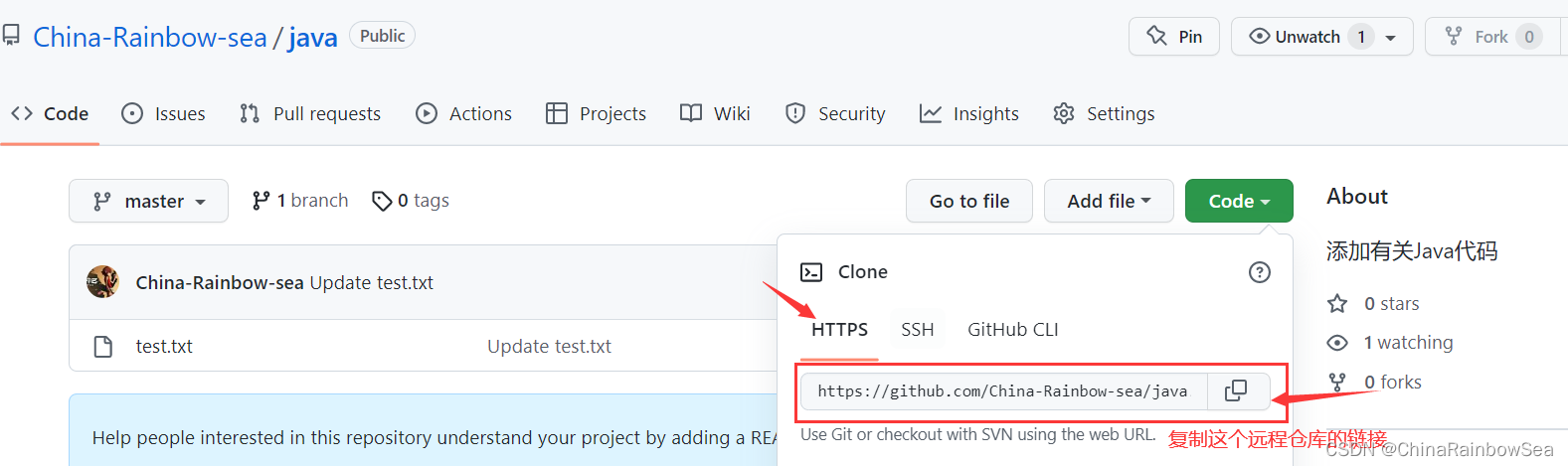1568x466 pixels.
Task: Click the 0 tags icon
Action: 382,201
